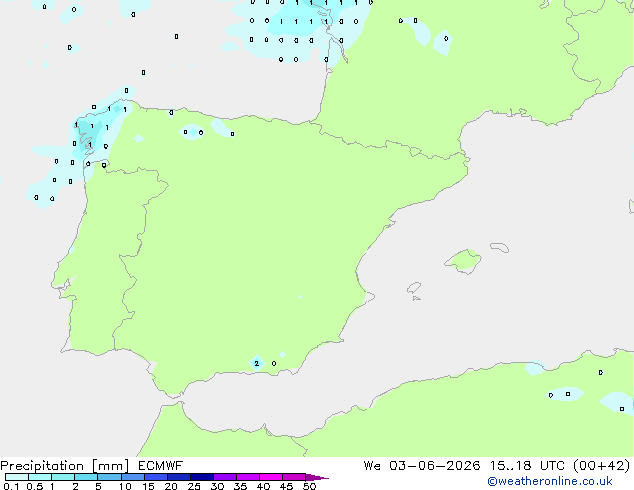This screenshot has width=634, height=490.
Task: Click the green Mallorca island on the map
Action: click(x=464, y=261)
